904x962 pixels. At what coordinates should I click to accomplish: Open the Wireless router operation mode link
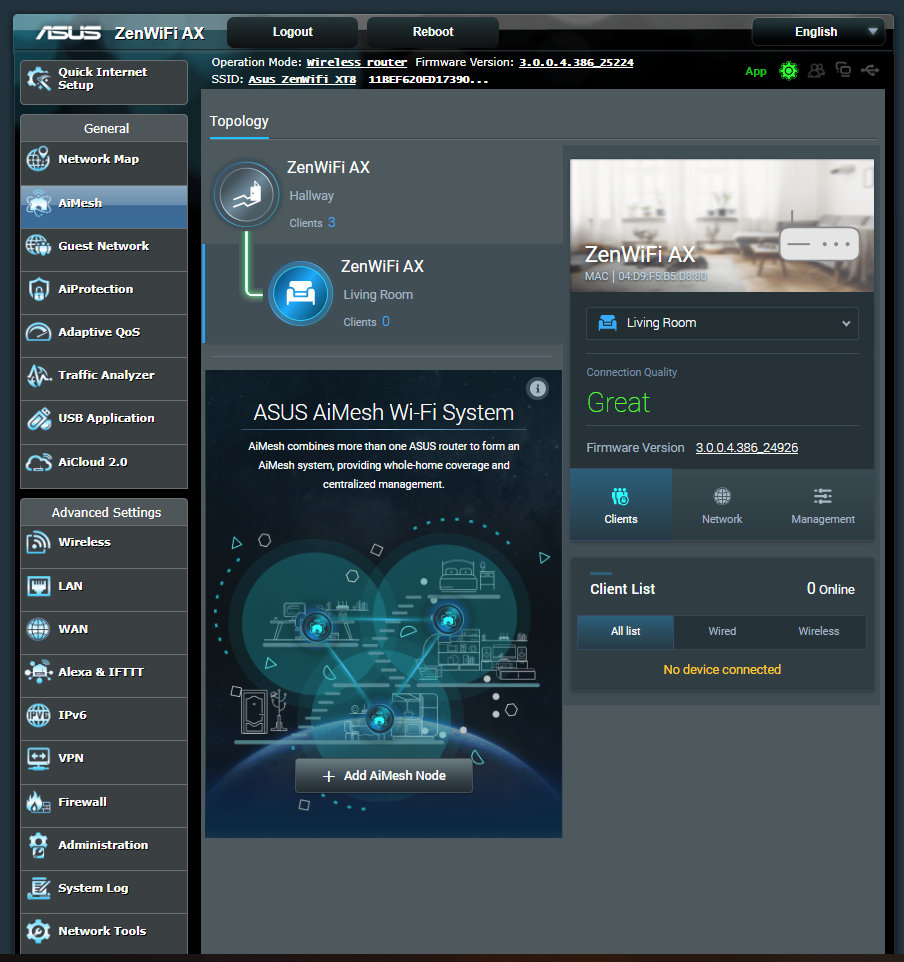click(x=357, y=63)
